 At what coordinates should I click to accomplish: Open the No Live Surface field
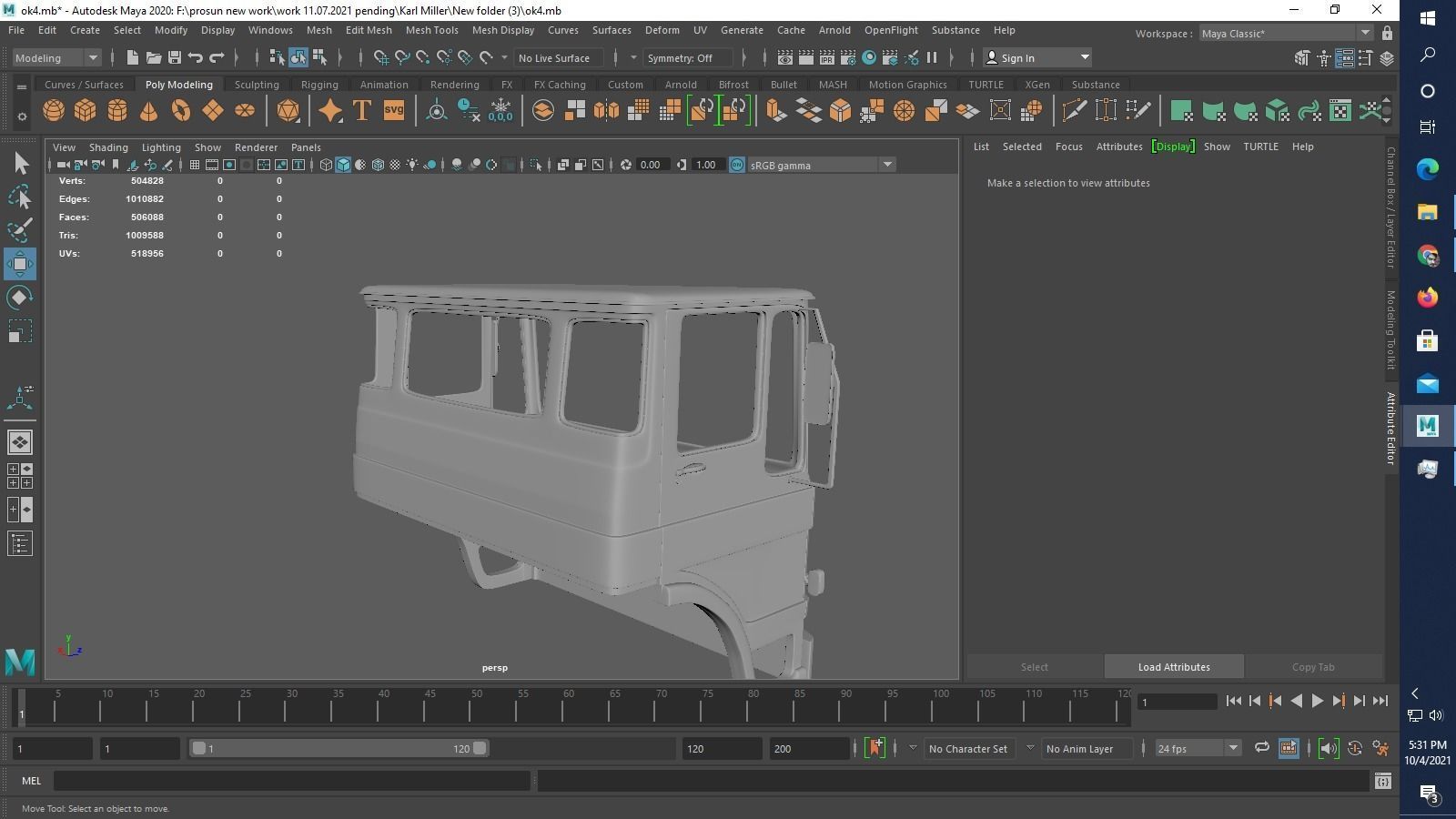point(558,57)
